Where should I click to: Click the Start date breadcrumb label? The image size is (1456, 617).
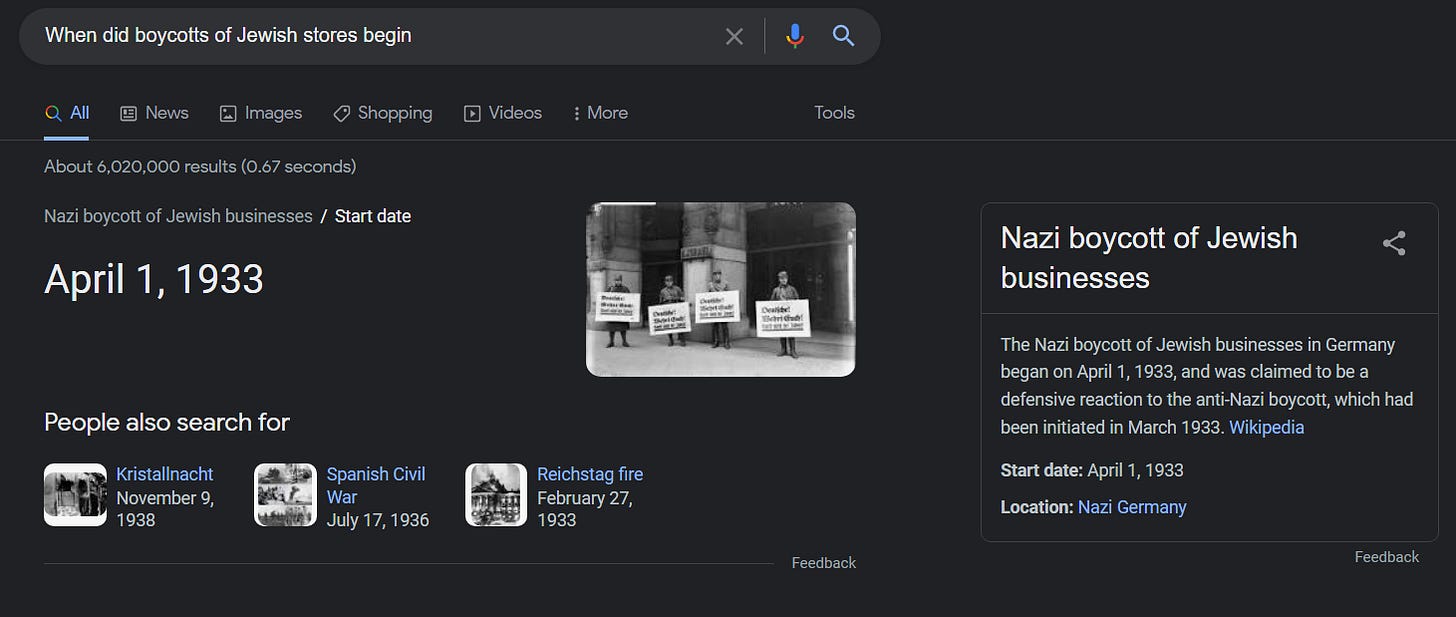pos(373,216)
